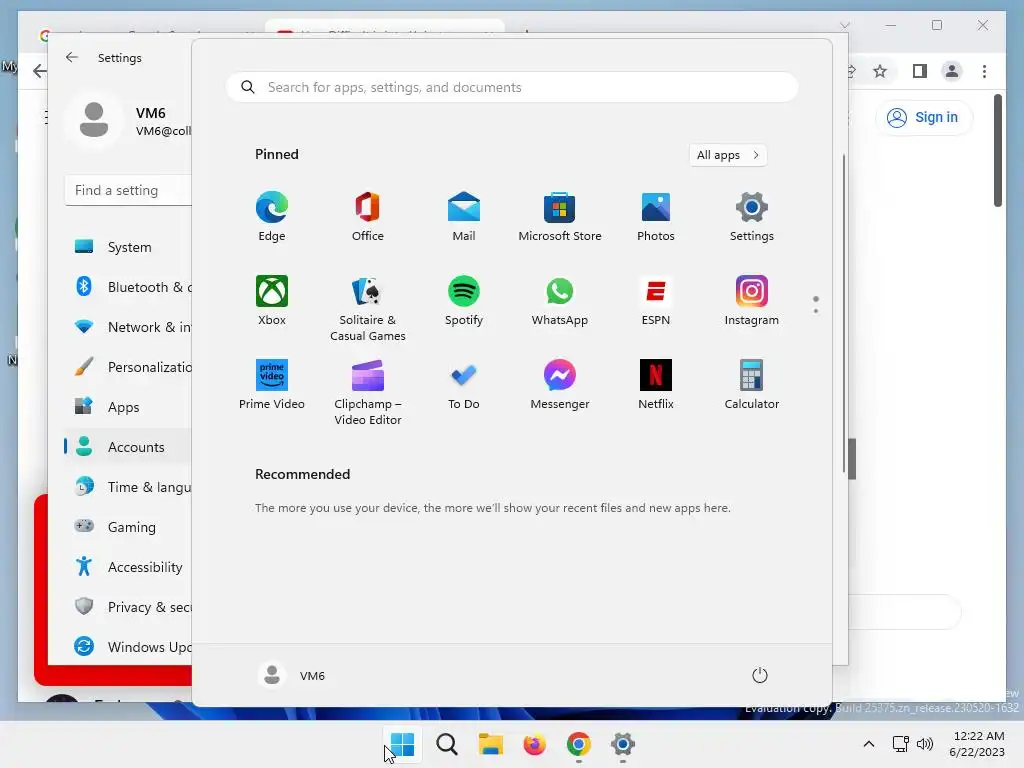Image resolution: width=1024 pixels, height=768 pixels.
Task: Launch the Xbox app
Action: (272, 300)
